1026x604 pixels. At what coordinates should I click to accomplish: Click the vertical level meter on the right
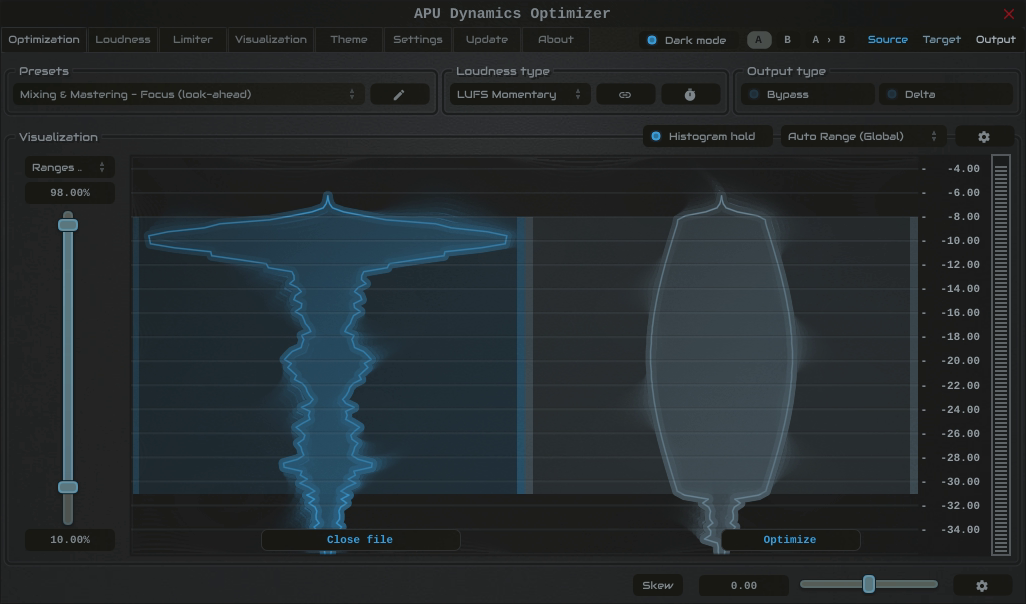point(1000,355)
